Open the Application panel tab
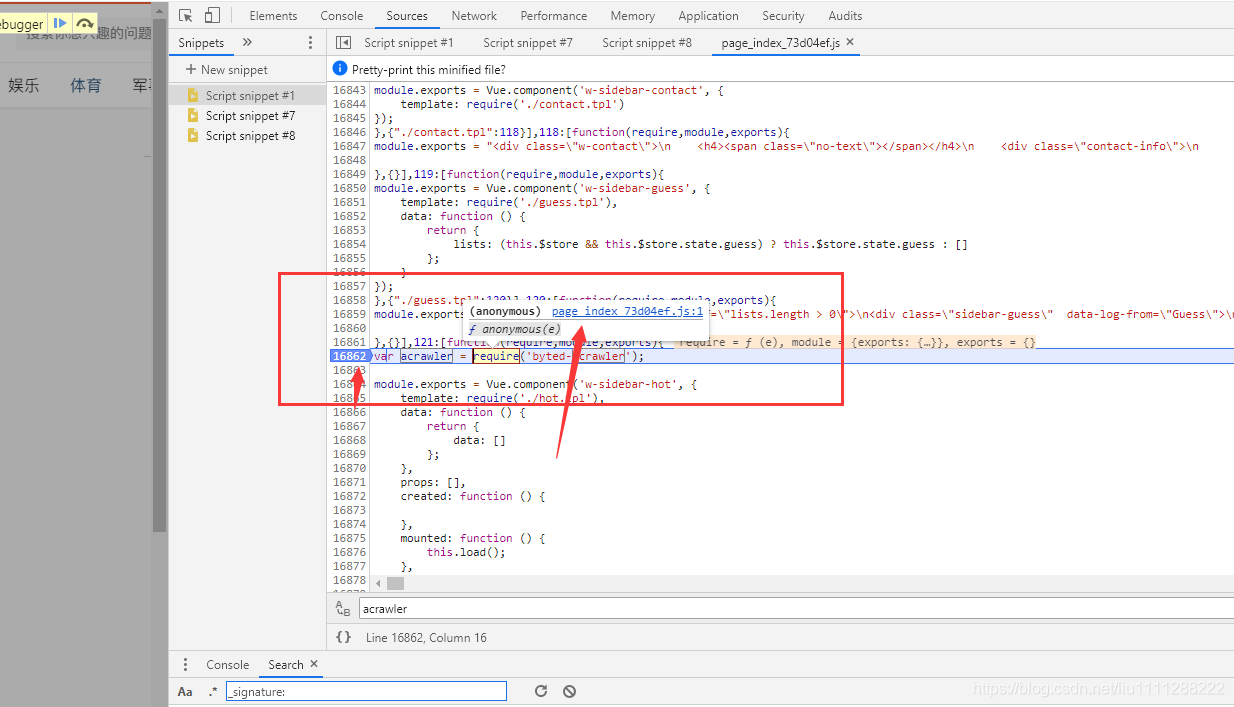The height and width of the screenshot is (707, 1234). tap(708, 16)
